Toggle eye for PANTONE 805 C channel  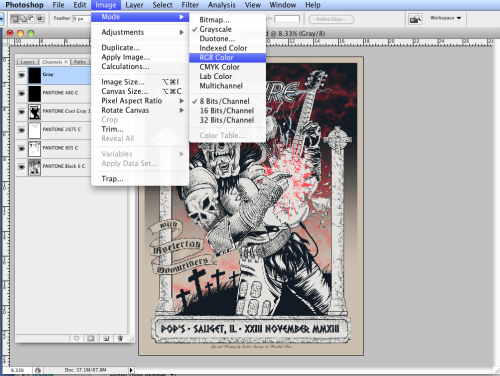(x=22, y=149)
